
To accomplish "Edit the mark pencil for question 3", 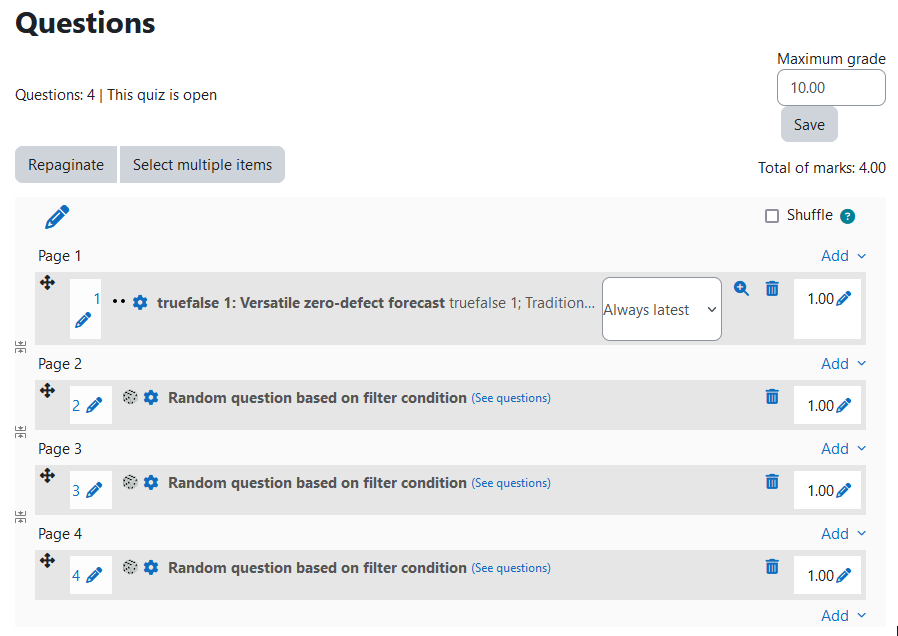I will pyautogui.click(x=844, y=491).
